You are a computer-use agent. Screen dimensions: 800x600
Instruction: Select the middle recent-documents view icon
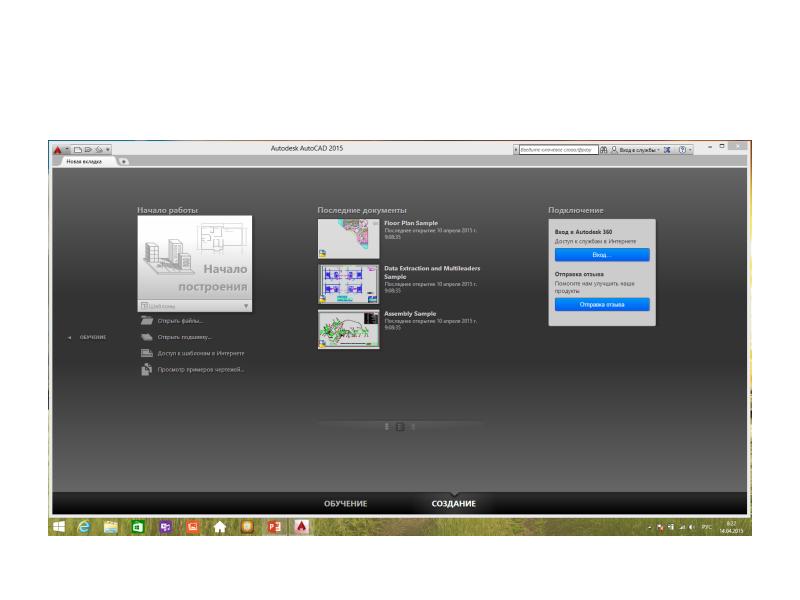pos(401,427)
